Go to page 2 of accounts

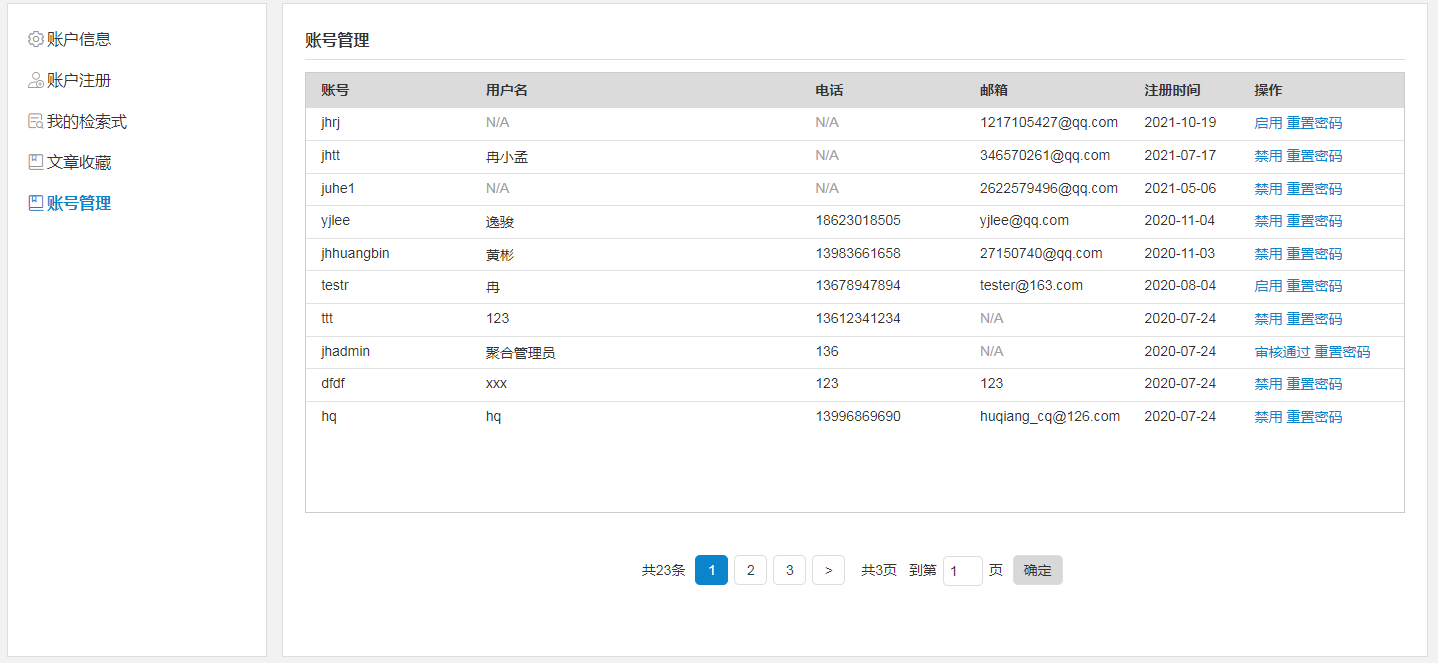[x=750, y=570]
